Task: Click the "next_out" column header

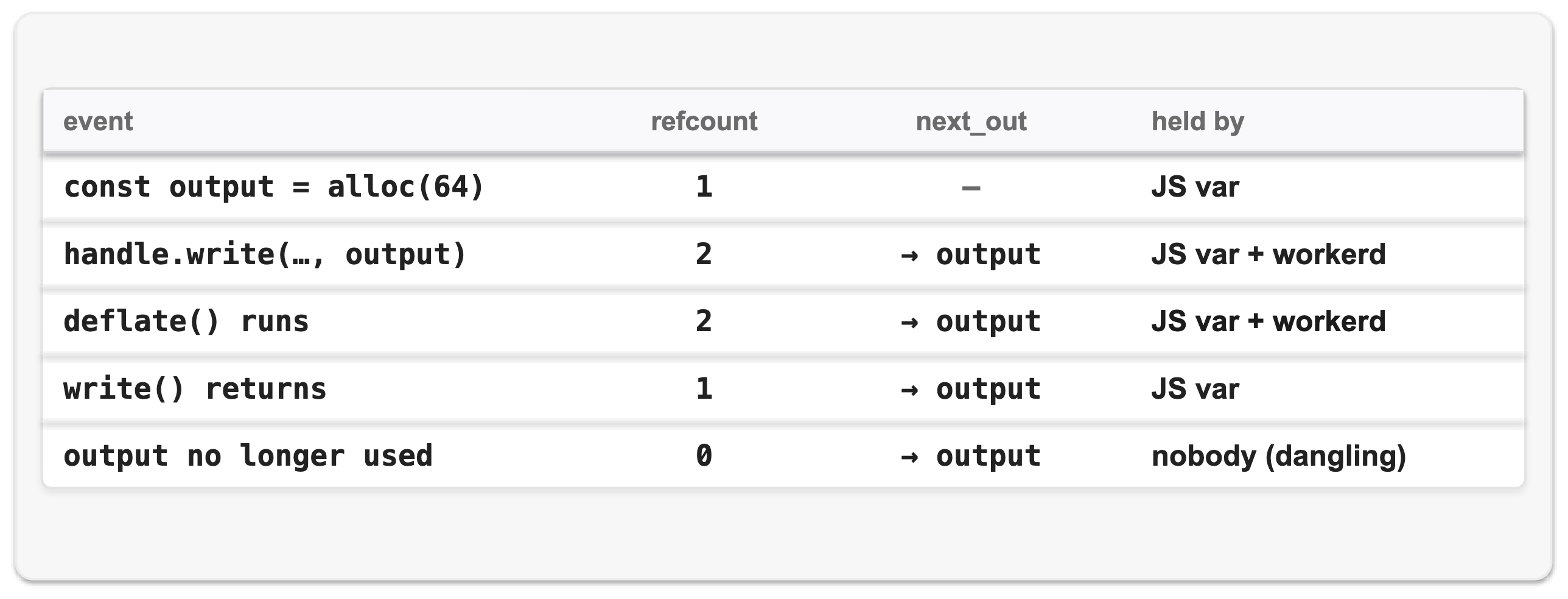Action: 971,121
